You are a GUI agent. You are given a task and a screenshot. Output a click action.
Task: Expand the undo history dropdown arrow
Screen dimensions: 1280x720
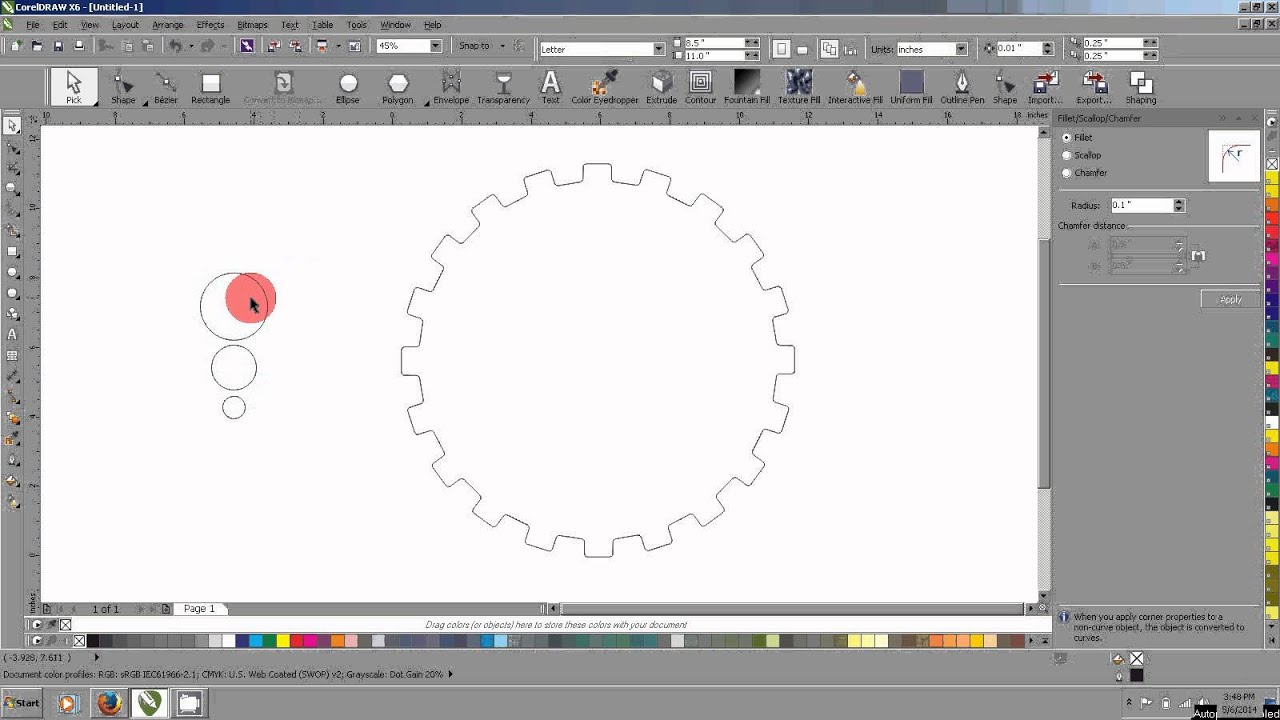click(190, 46)
